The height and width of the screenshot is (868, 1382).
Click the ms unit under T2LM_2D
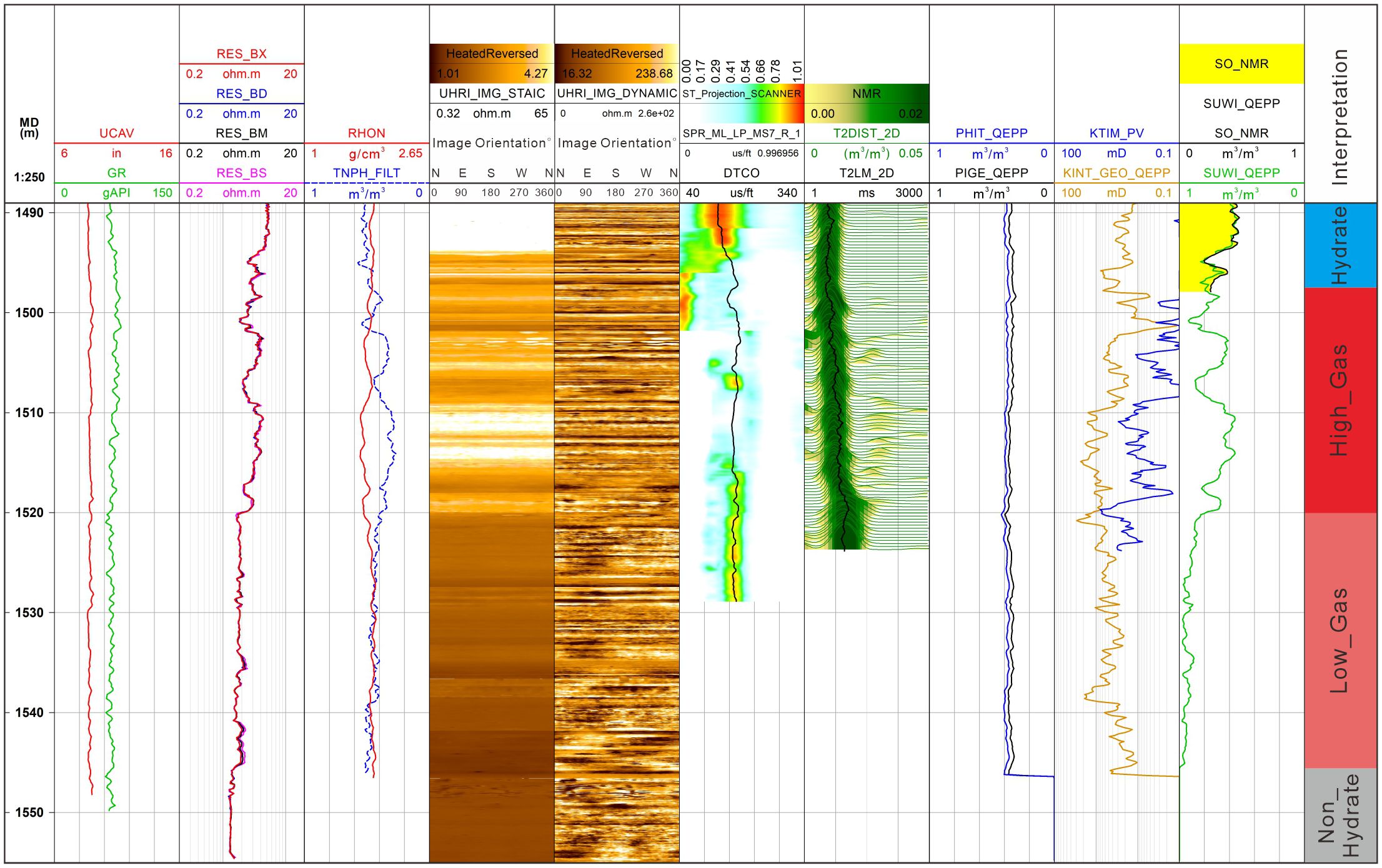point(867,193)
